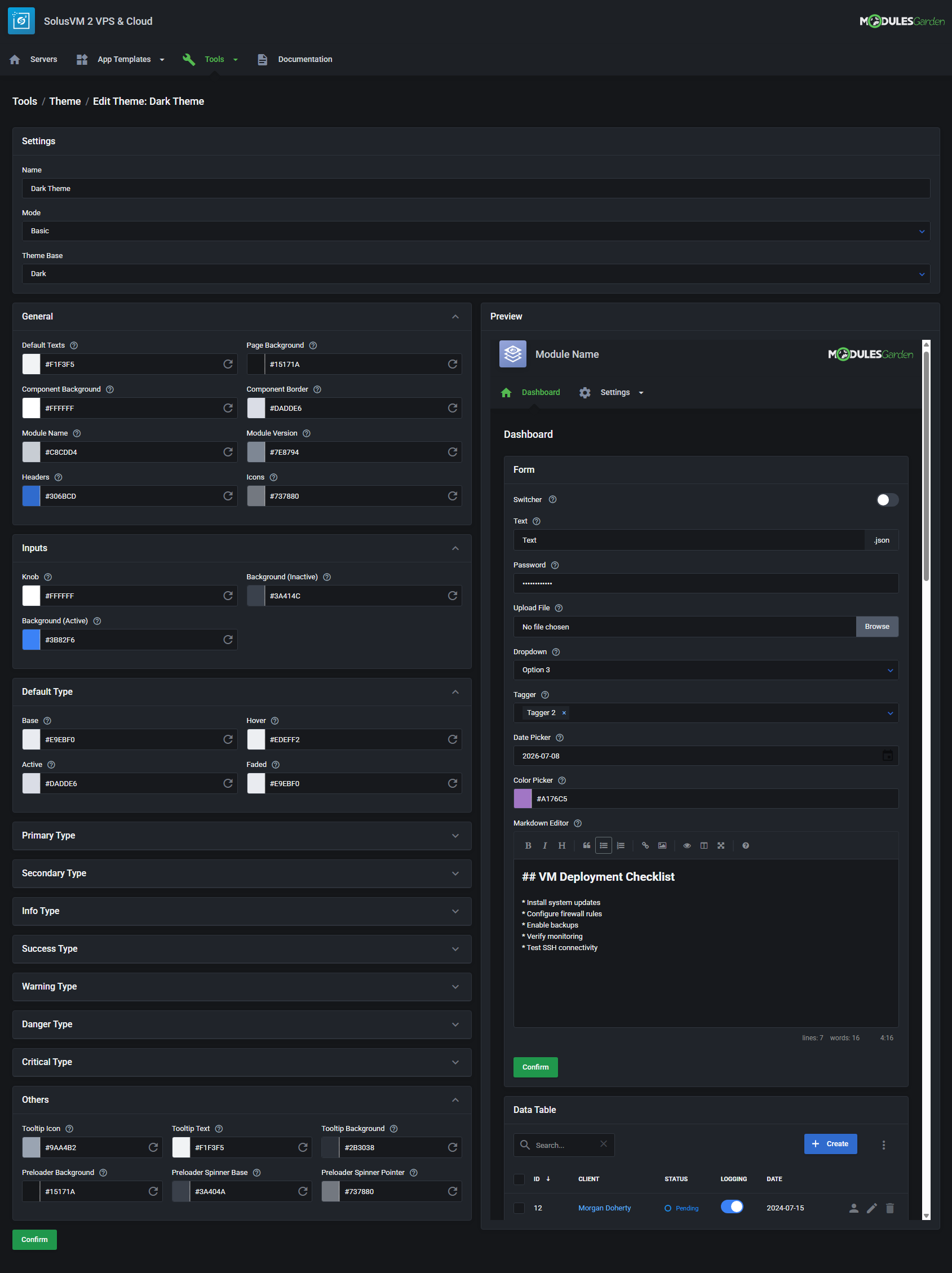Click the Bold button in Markdown editor
This screenshot has width=952, height=1273.
(x=528, y=845)
